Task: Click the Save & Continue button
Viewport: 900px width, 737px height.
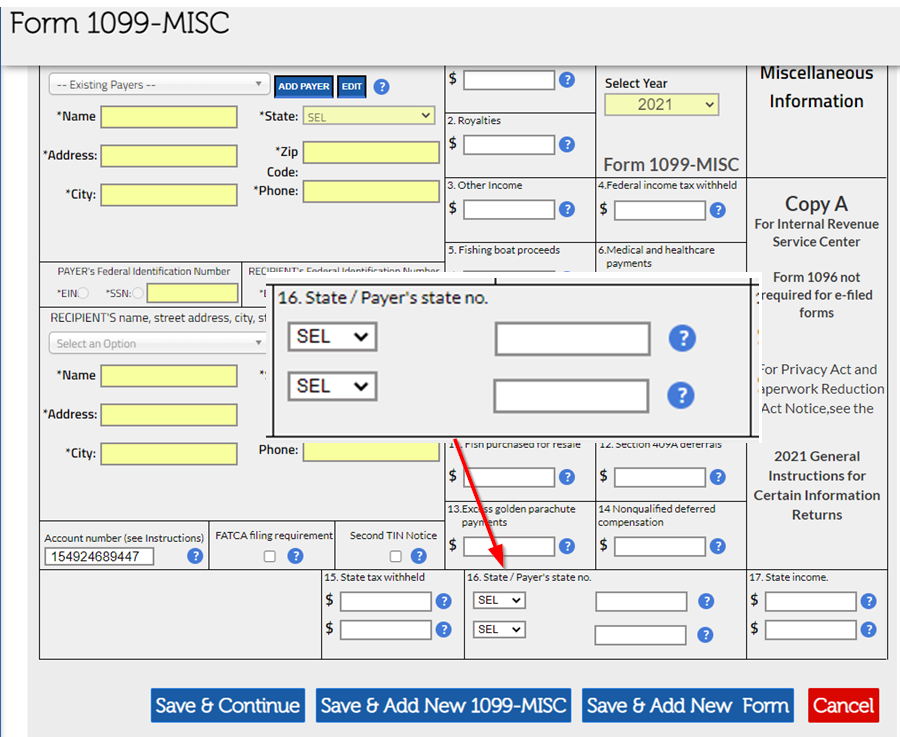Action: pos(228,705)
